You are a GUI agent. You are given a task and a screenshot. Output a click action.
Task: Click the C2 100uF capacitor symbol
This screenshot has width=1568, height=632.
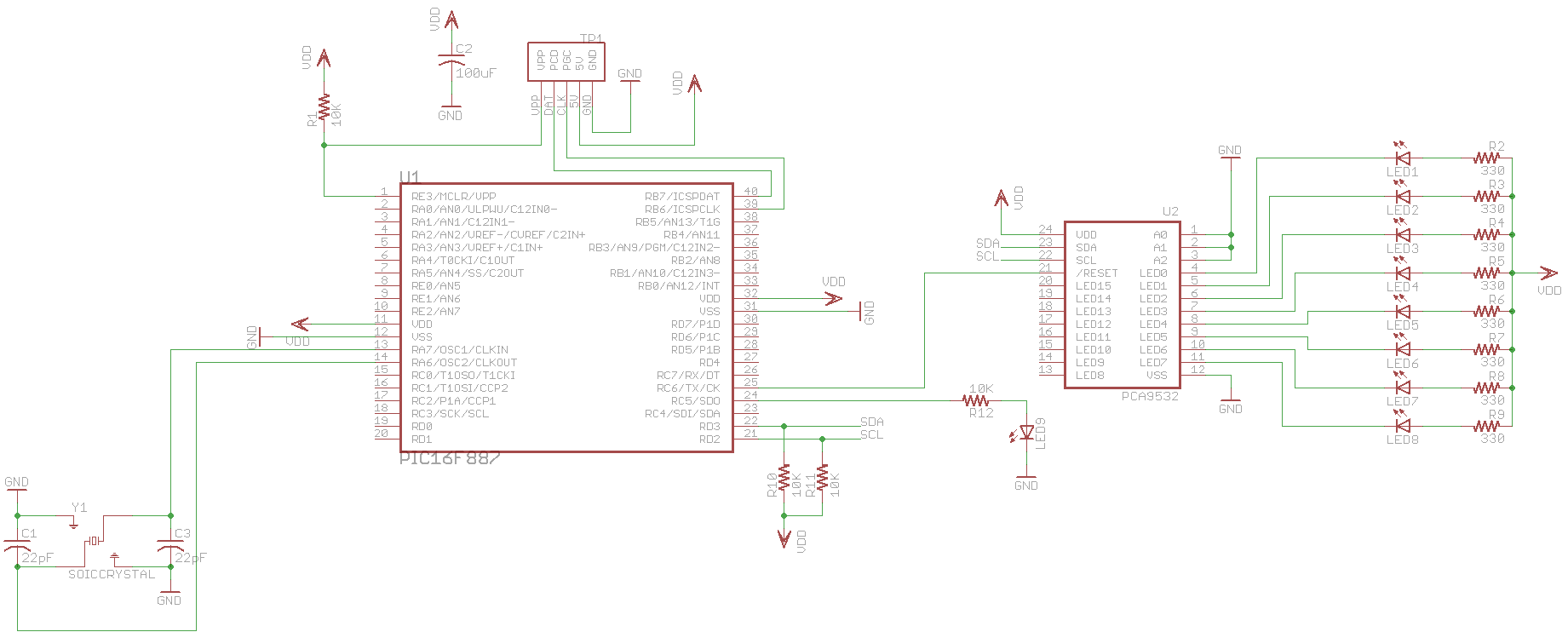pos(451,61)
